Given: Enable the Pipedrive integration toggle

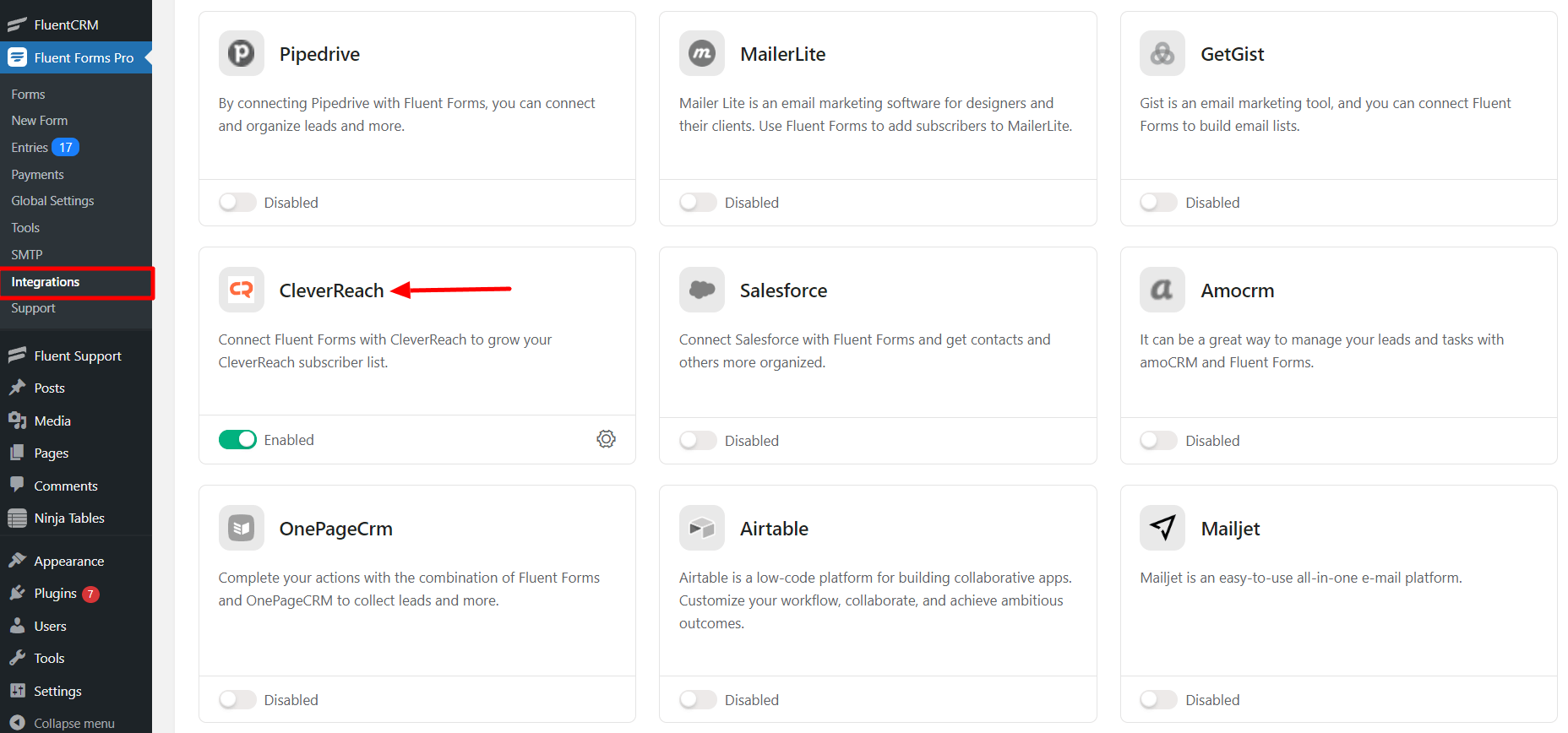Looking at the screenshot, I should pos(237,203).
